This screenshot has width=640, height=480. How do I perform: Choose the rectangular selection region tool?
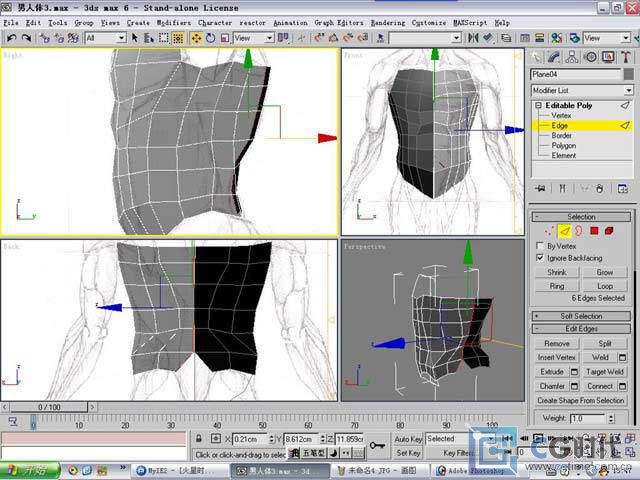pos(164,38)
